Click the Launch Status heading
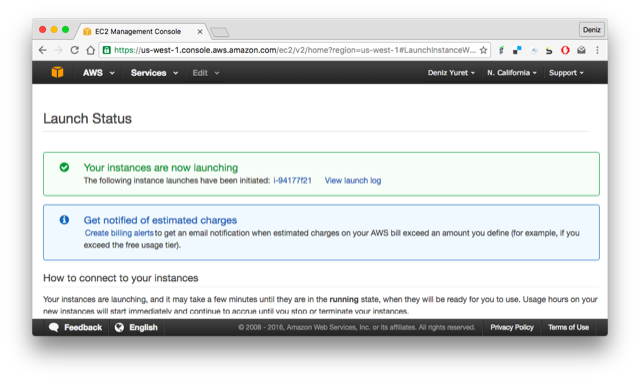Image resolution: width=640 pixels, height=382 pixels. pyautogui.click(x=87, y=118)
